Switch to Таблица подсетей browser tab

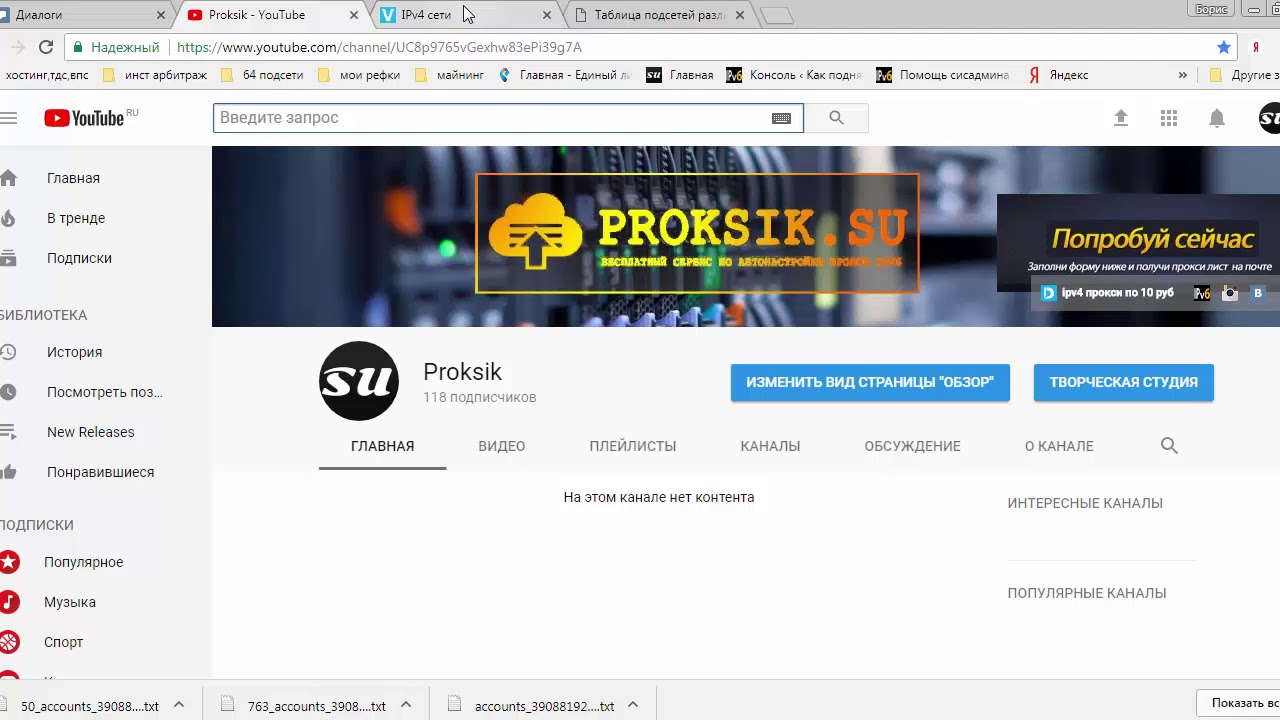(660, 15)
